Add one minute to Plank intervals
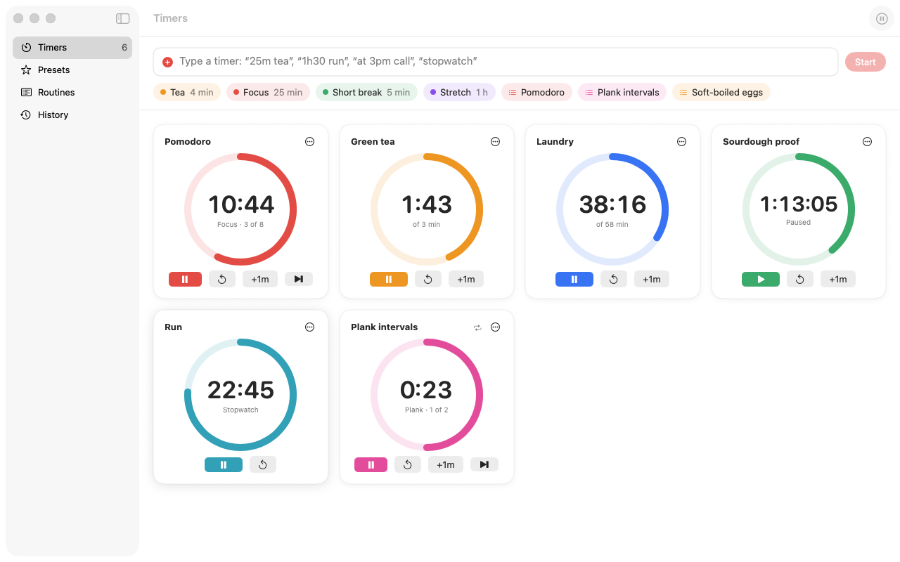 coord(445,465)
